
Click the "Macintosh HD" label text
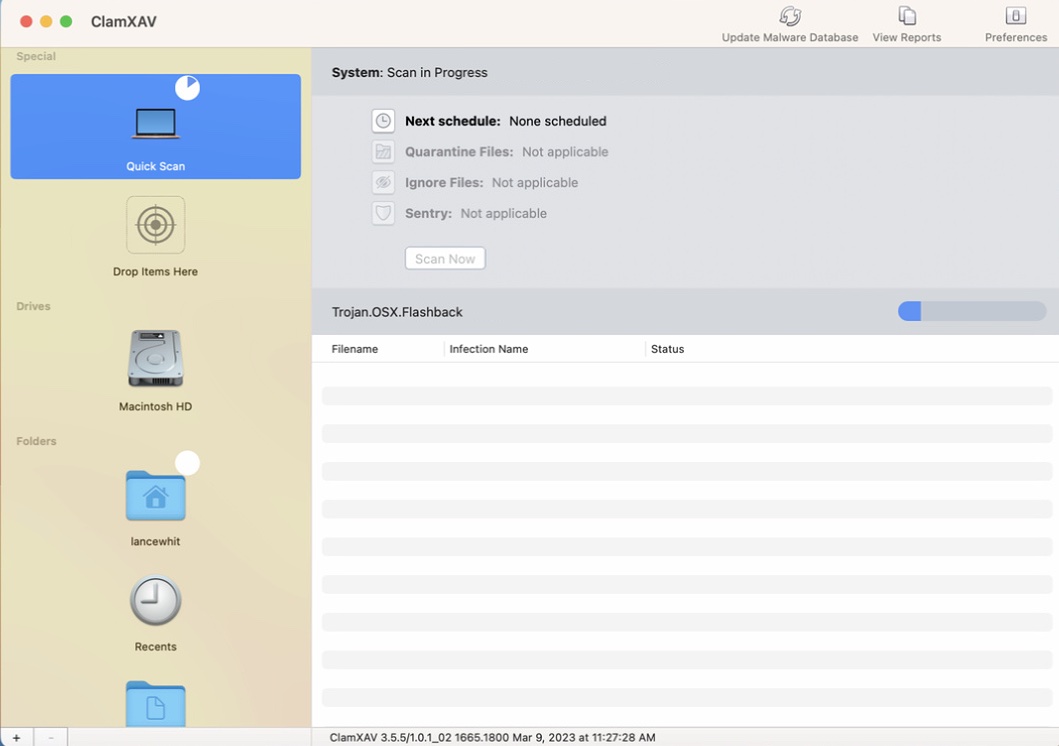(155, 406)
